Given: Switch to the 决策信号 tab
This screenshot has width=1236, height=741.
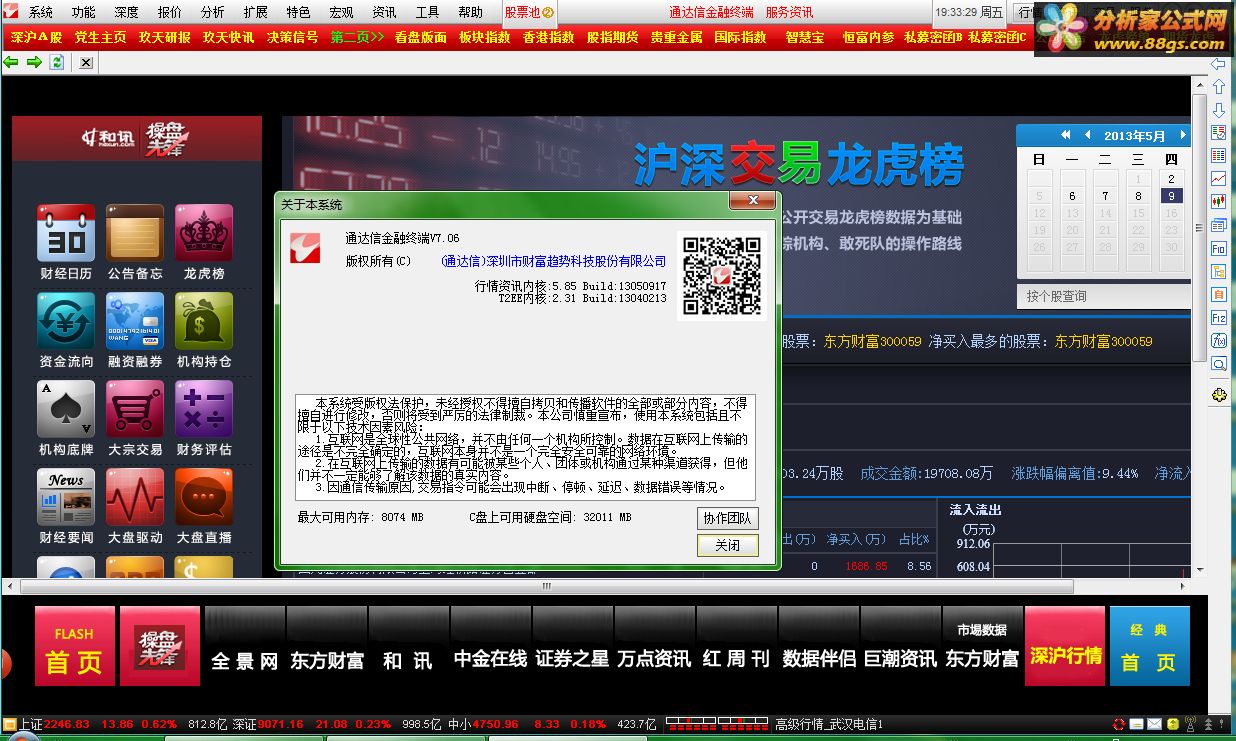Looking at the screenshot, I should coord(292,37).
